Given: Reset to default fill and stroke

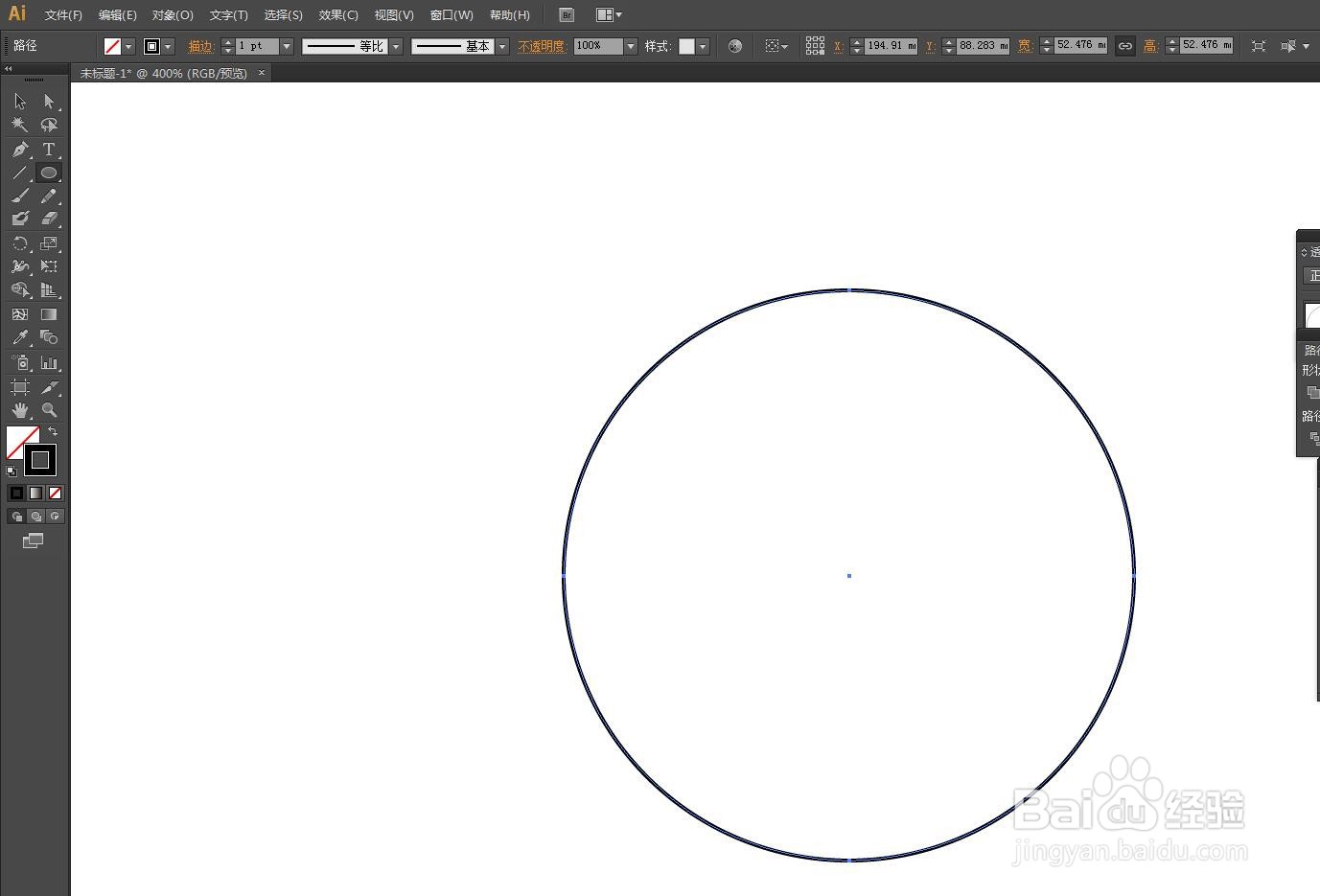Looking at the screenshot, I should tap(12, 471).
